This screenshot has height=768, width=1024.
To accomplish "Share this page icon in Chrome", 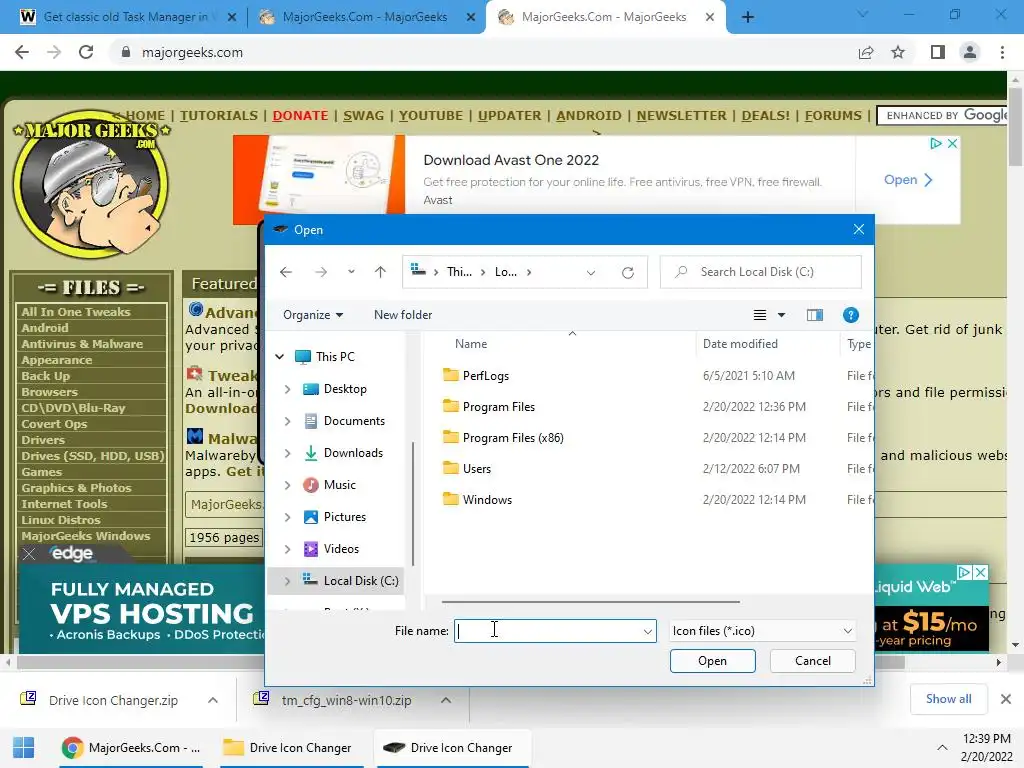I will [x=865, y=52].
